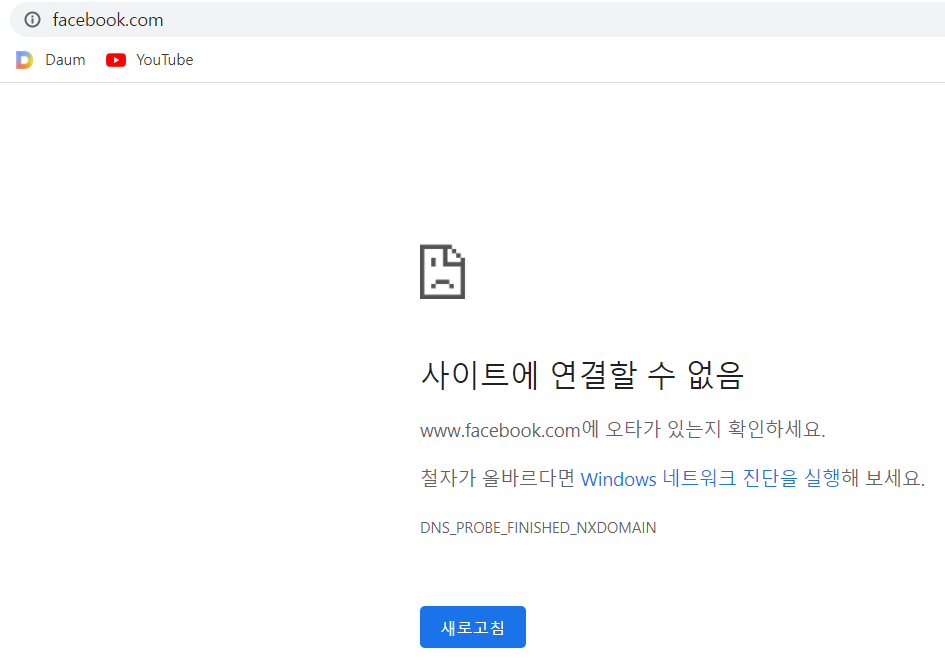945x672 pixels.
Task: Click the 사이트에 연결할 수 없음 heading
Action: 582,375
